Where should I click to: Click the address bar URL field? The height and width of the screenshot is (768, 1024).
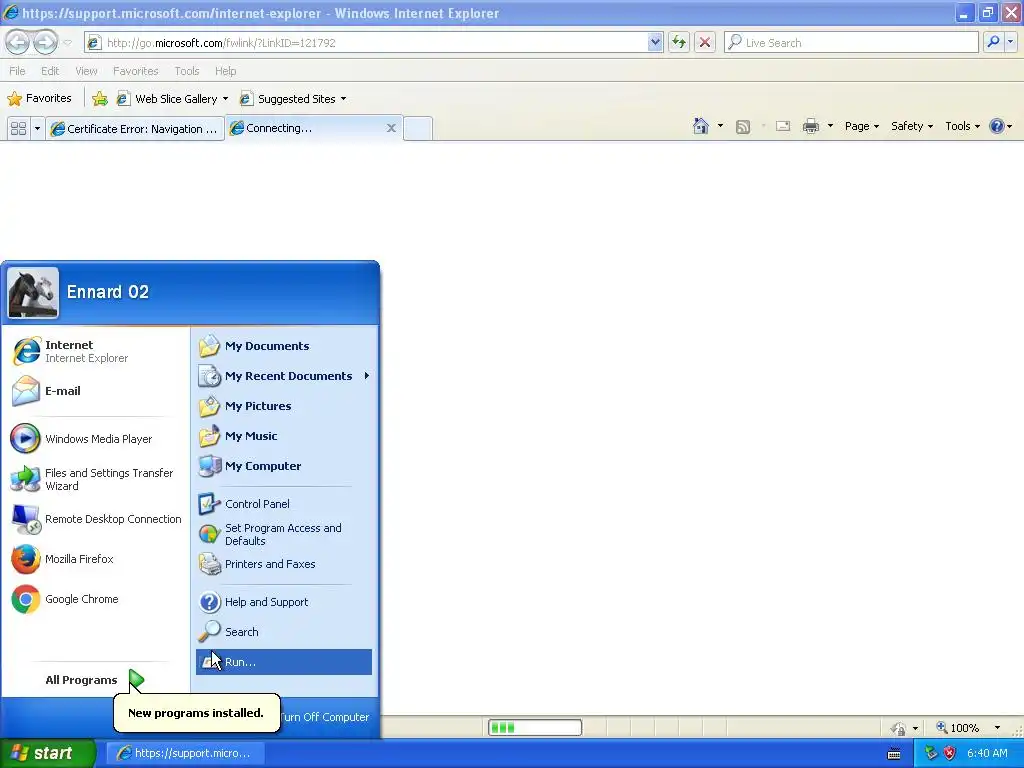(376, 42)
